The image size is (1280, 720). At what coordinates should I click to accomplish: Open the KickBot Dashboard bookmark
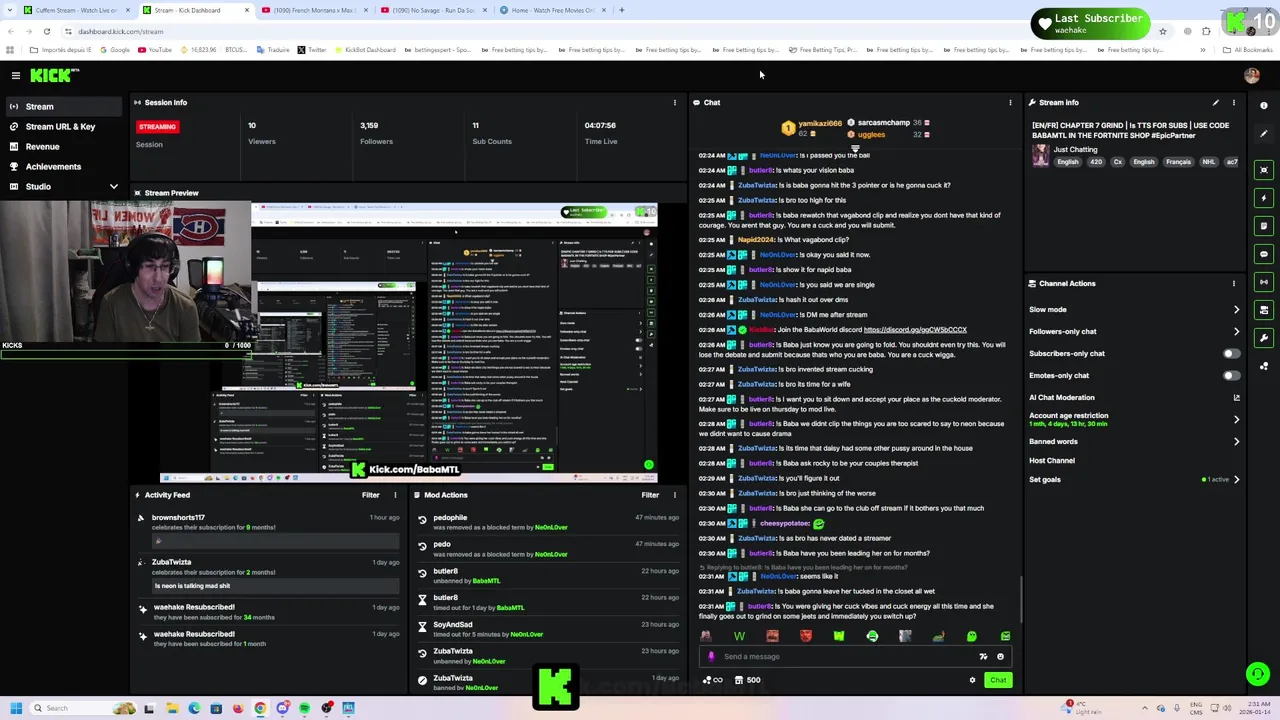coord(364,49)
